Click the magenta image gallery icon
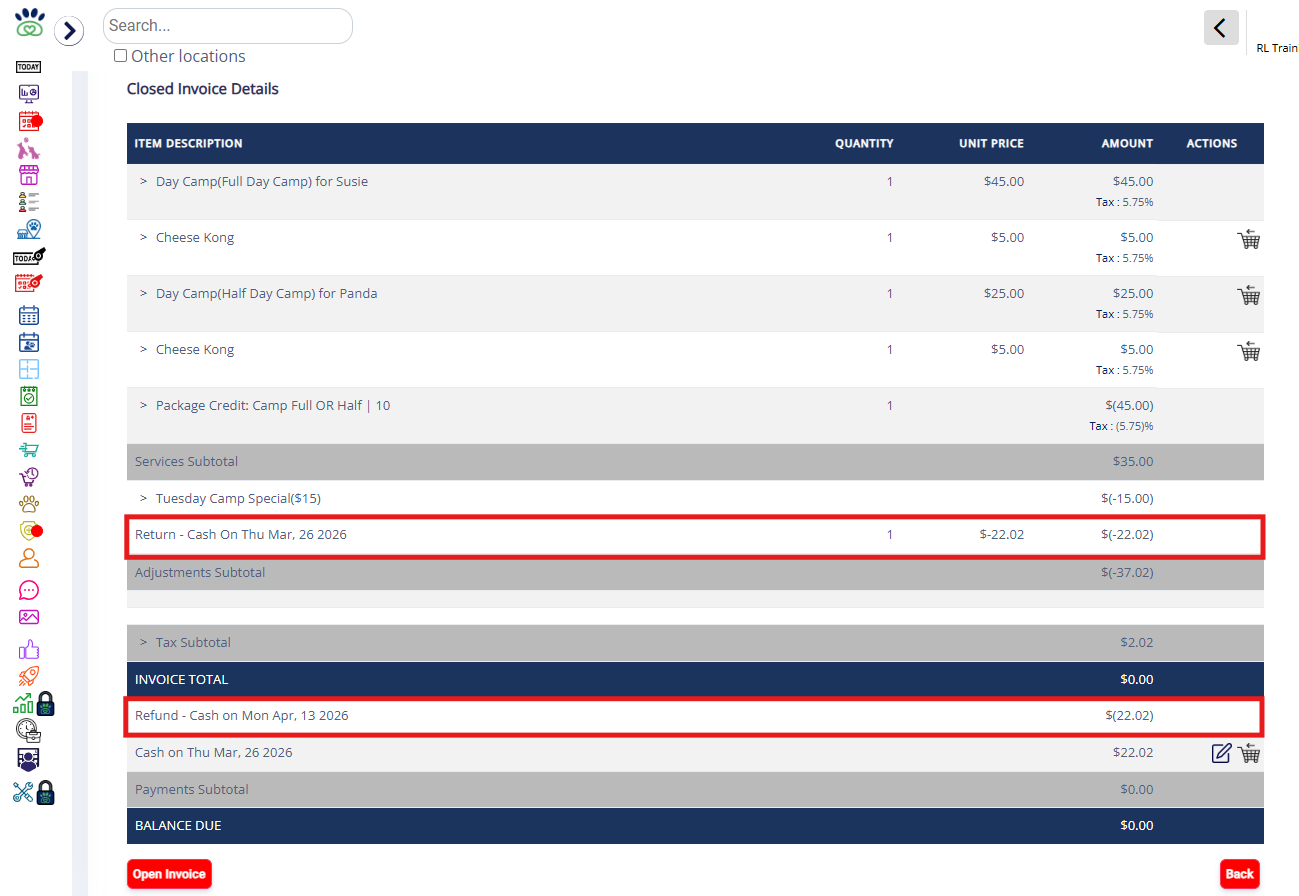 29,617
